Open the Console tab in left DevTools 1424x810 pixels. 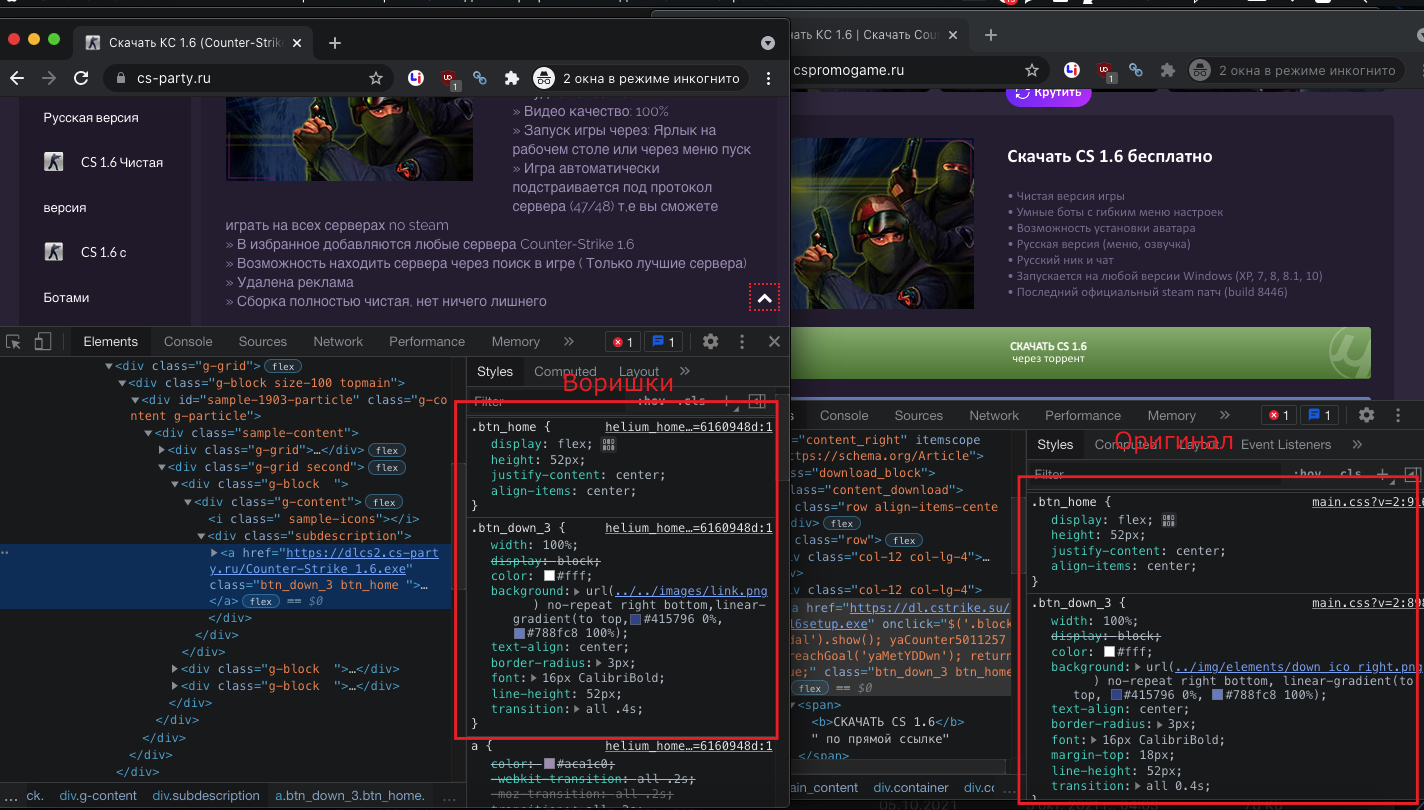tap(188, 342)
